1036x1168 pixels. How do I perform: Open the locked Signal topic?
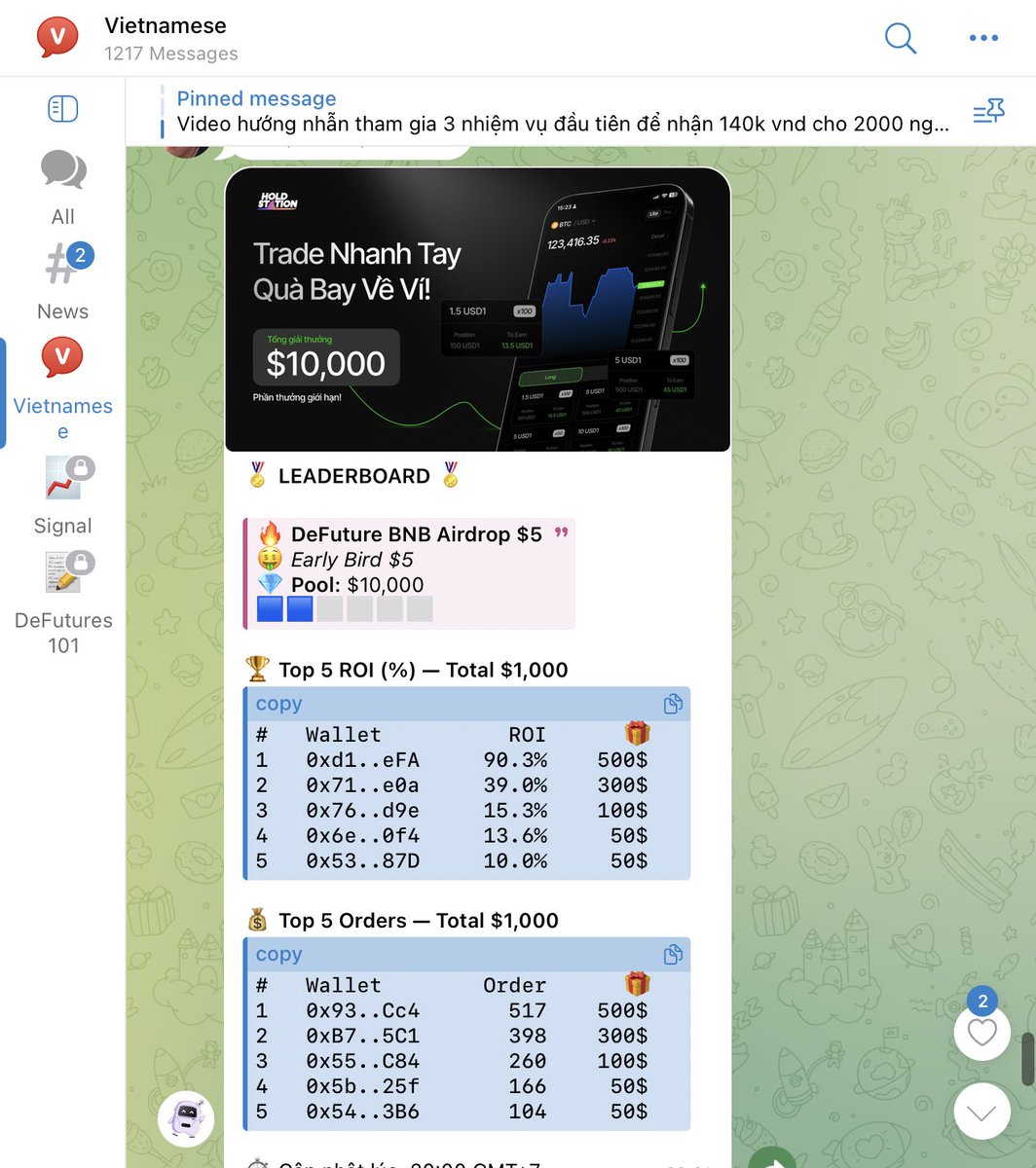(x=62, y=496)
